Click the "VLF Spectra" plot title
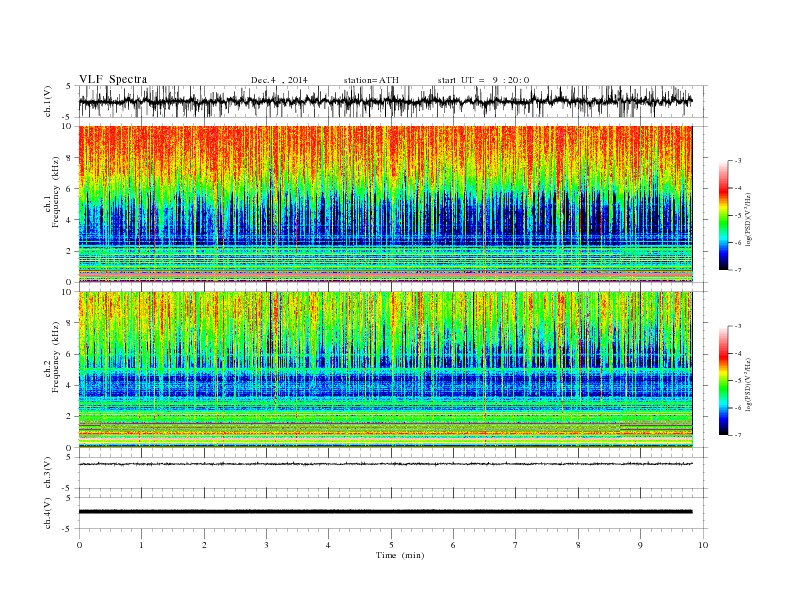Screen dimensions: 792x612 113,79
